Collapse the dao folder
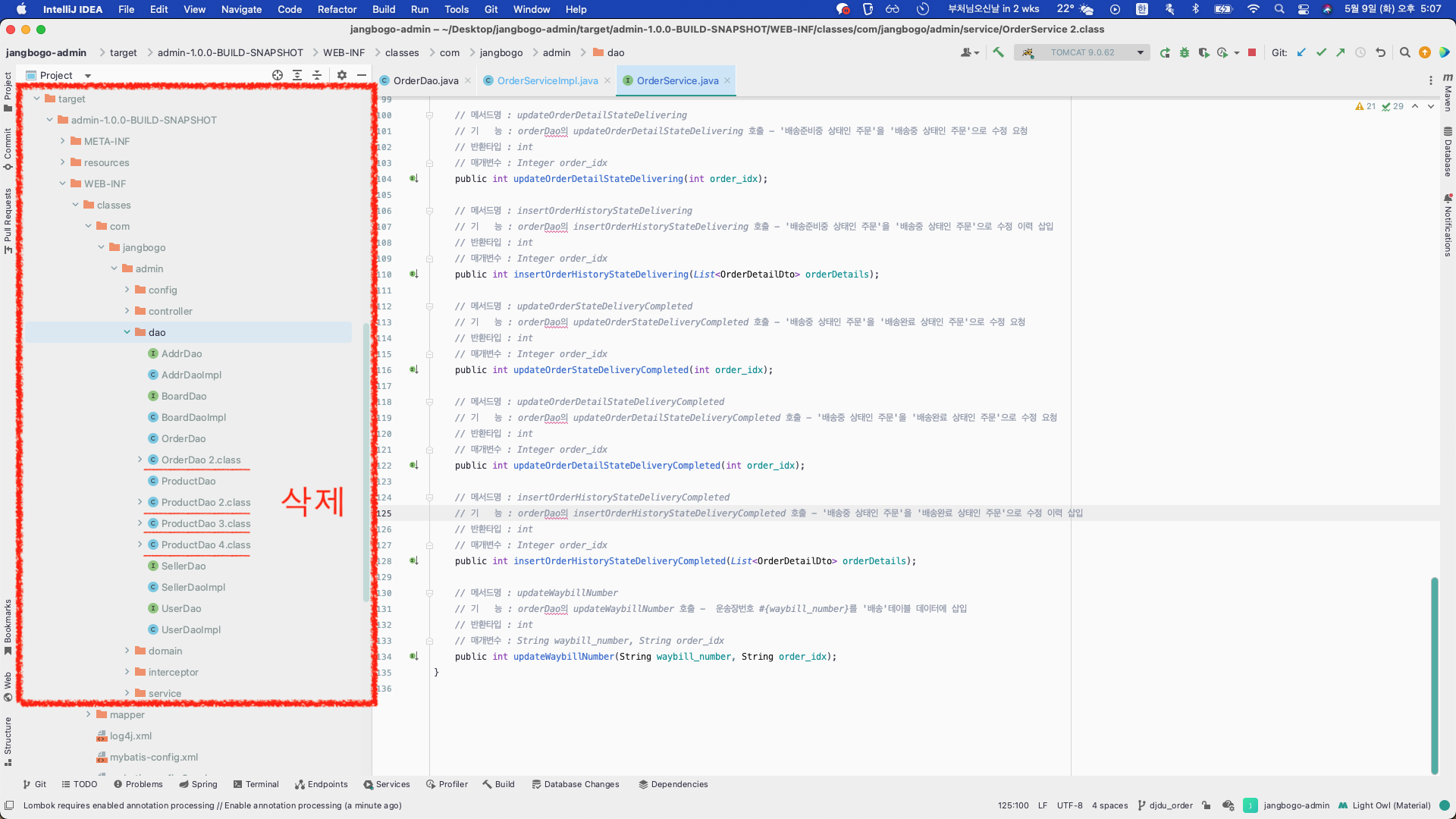Image resolution: width=1456 pixels, height=819 pixels. (127, 332)
